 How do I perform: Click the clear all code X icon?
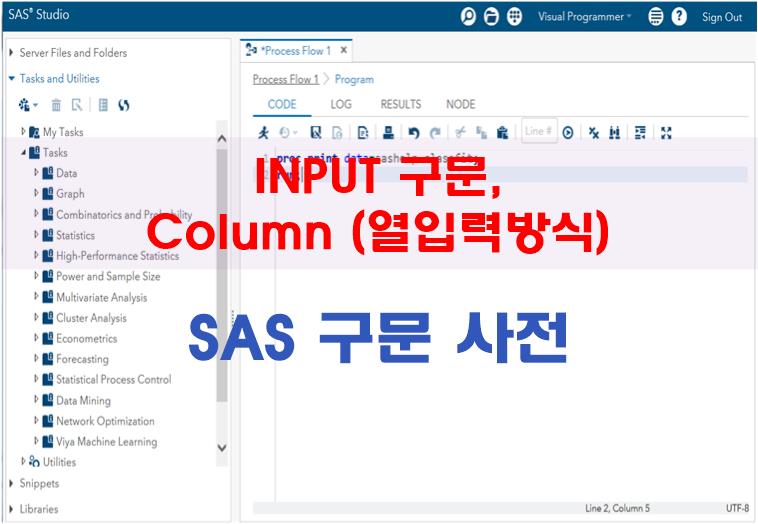(x=594, y=132)
